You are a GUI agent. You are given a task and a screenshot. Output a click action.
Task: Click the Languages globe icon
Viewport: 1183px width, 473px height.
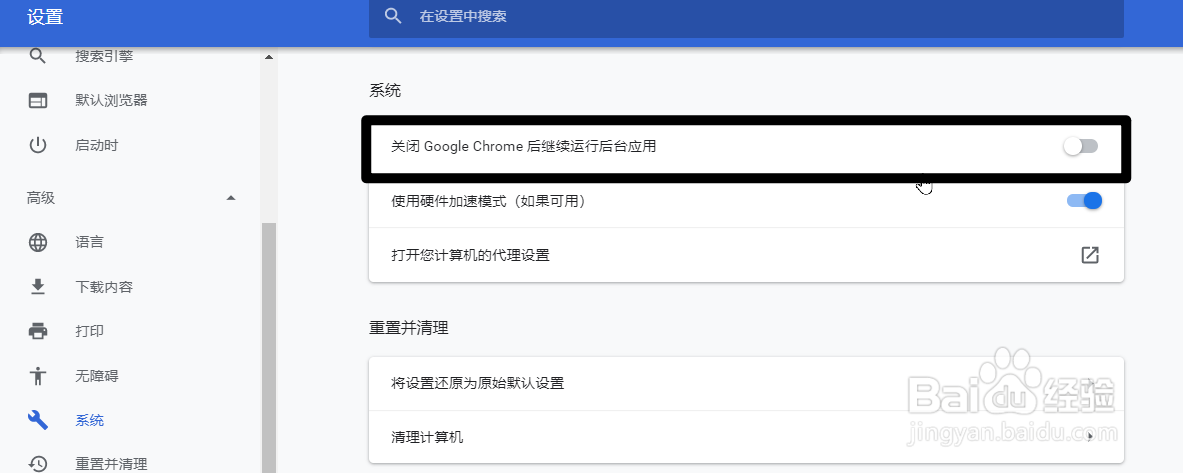(x=38, y=242)
